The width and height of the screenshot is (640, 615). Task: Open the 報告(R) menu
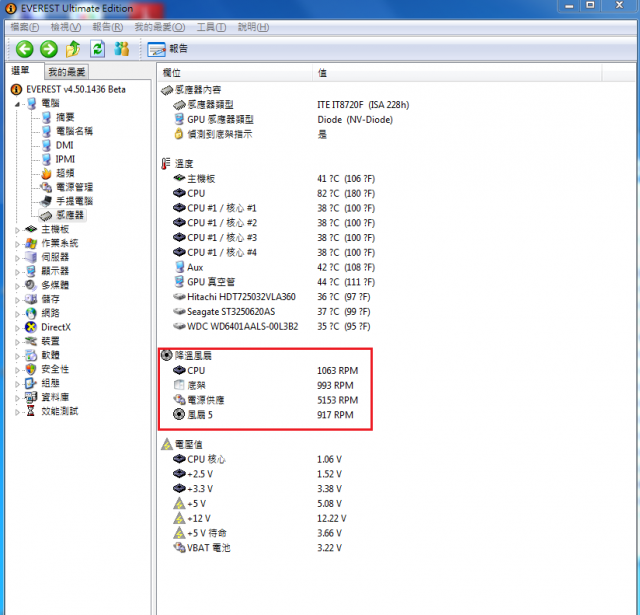tap(108, 27)
